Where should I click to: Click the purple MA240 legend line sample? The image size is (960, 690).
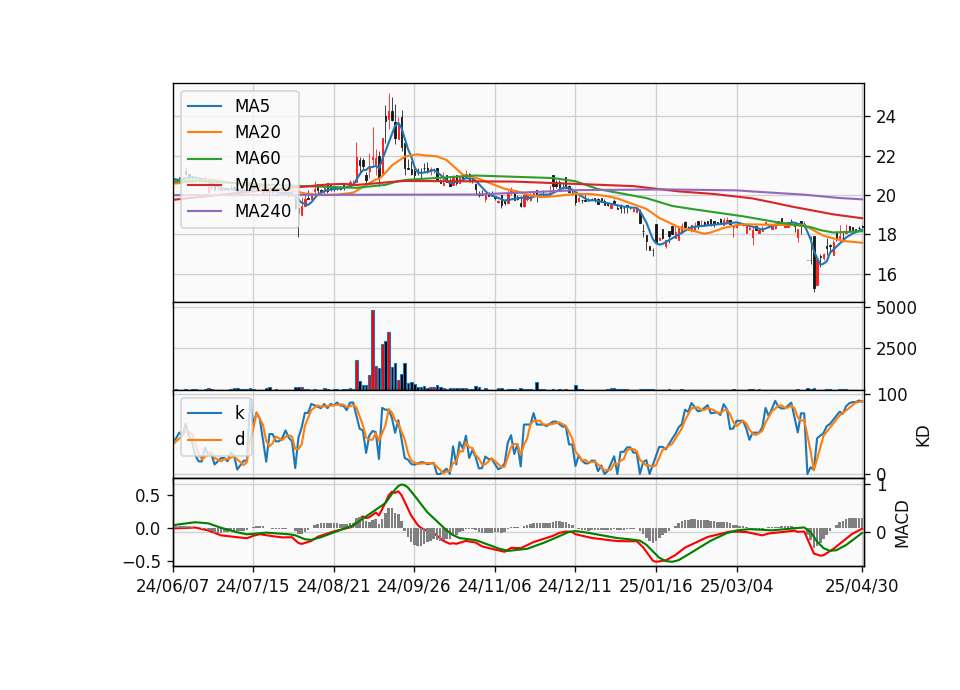coord(204,211)
